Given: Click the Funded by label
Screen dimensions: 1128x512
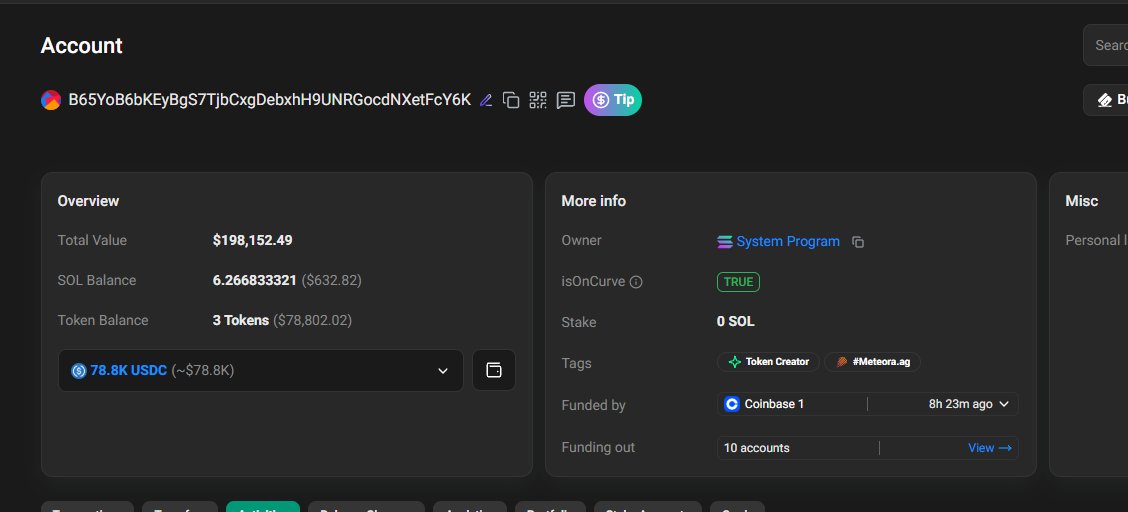Looking at the screenshot, I should [593, 406].
